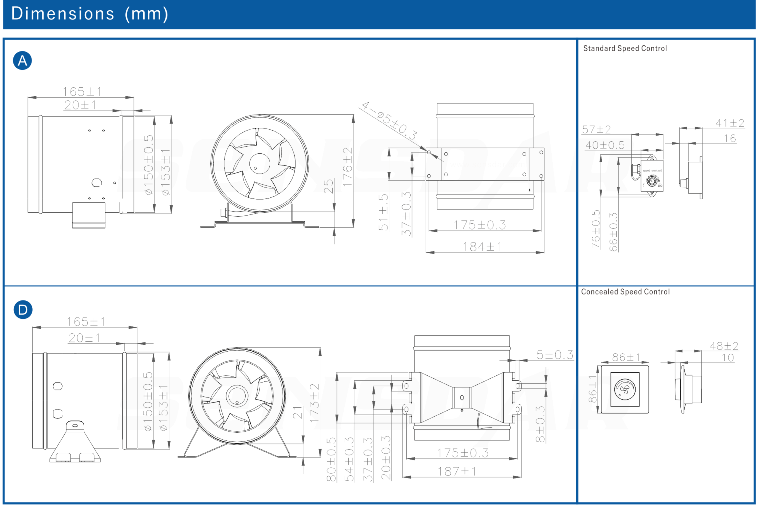Click model A top-view mounting bracket drawing
The image size is (768, 513).
point(484,163)
